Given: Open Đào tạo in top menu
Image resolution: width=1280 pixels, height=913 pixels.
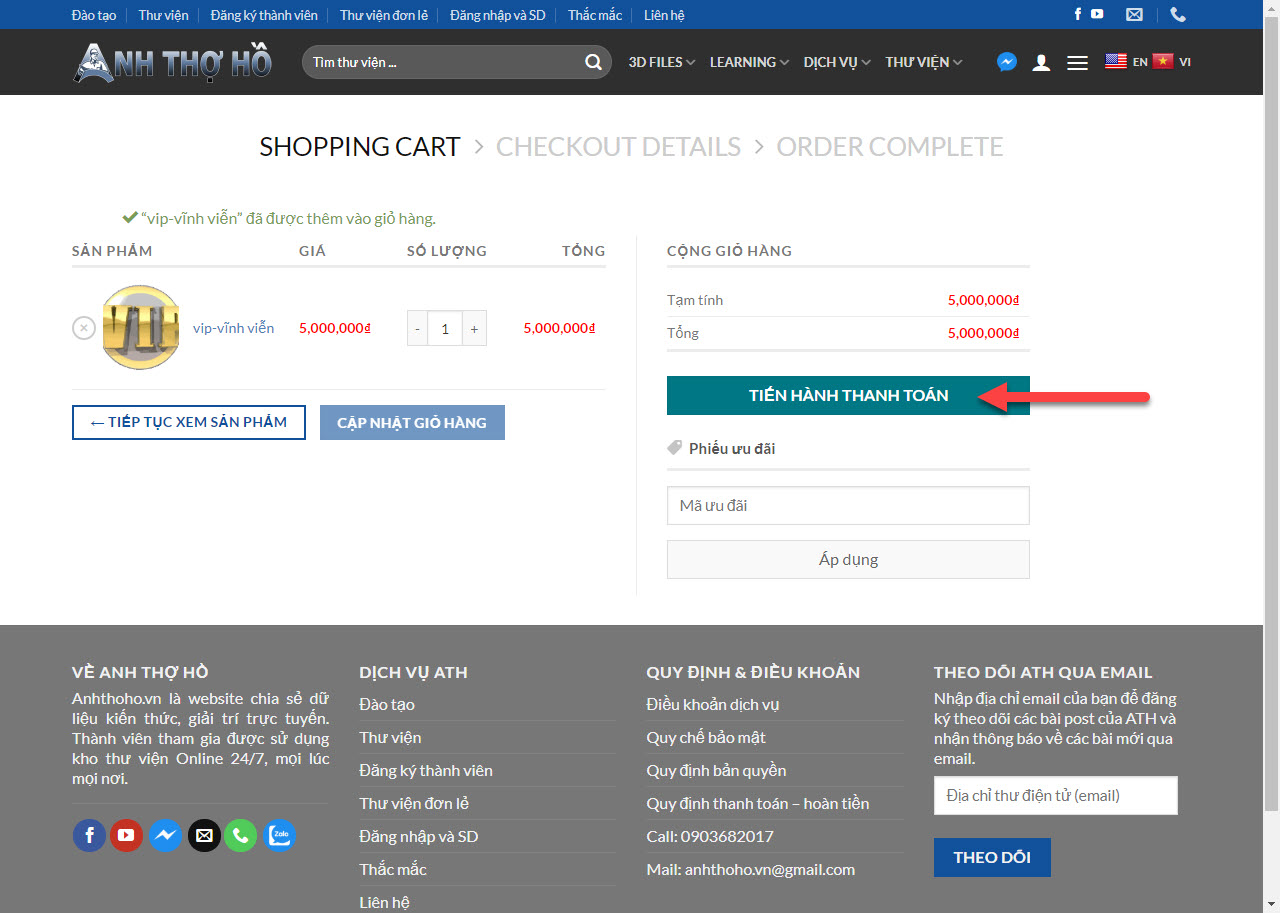Looking at the screenshot, I should click(94, 15).
